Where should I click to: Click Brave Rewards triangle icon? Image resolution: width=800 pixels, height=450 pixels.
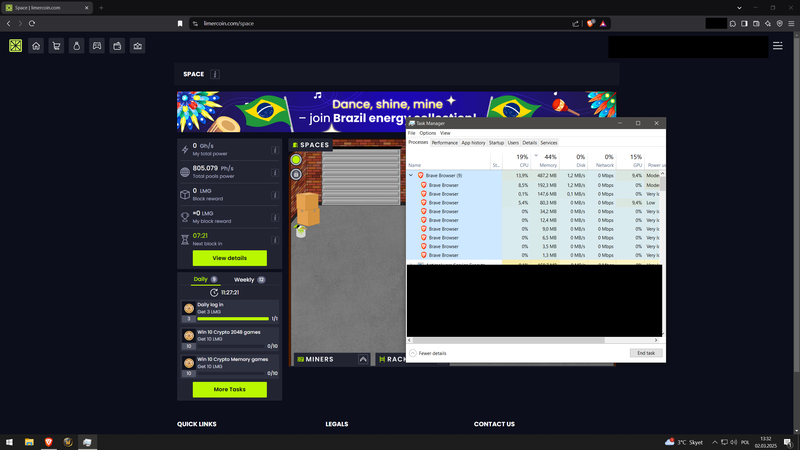click(x=603, y=23)
